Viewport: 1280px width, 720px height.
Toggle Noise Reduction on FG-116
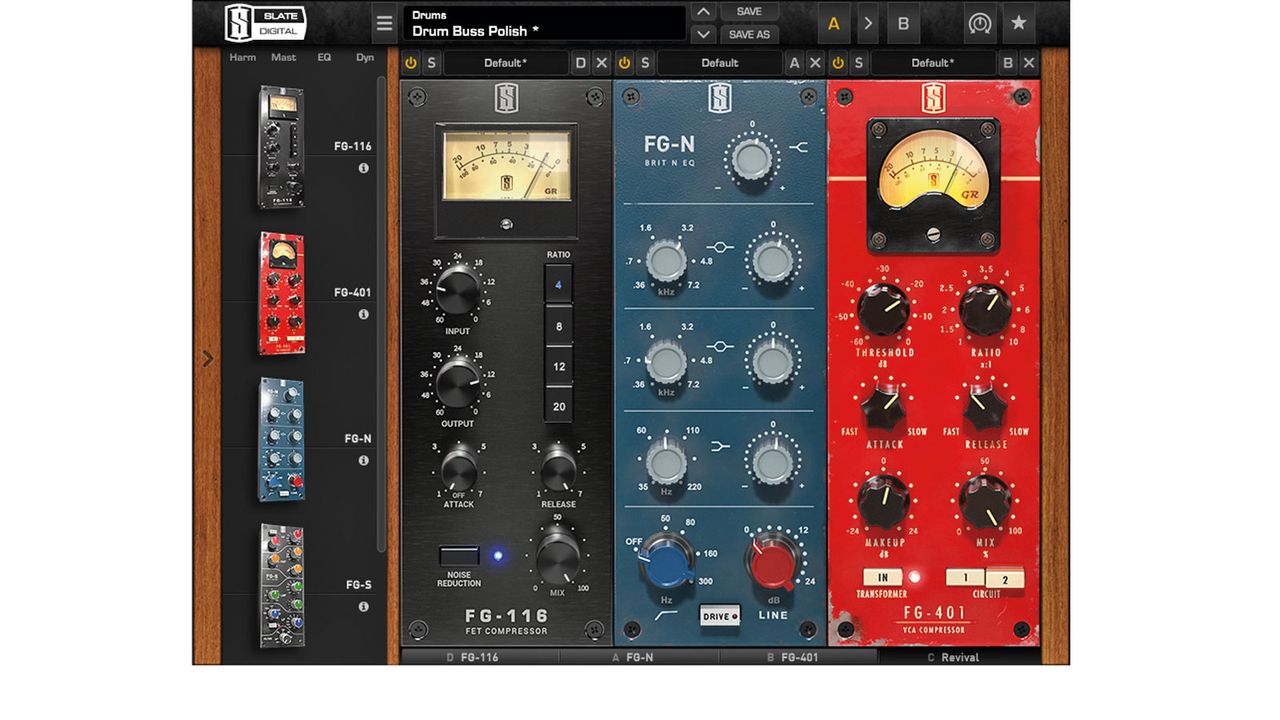459,556
